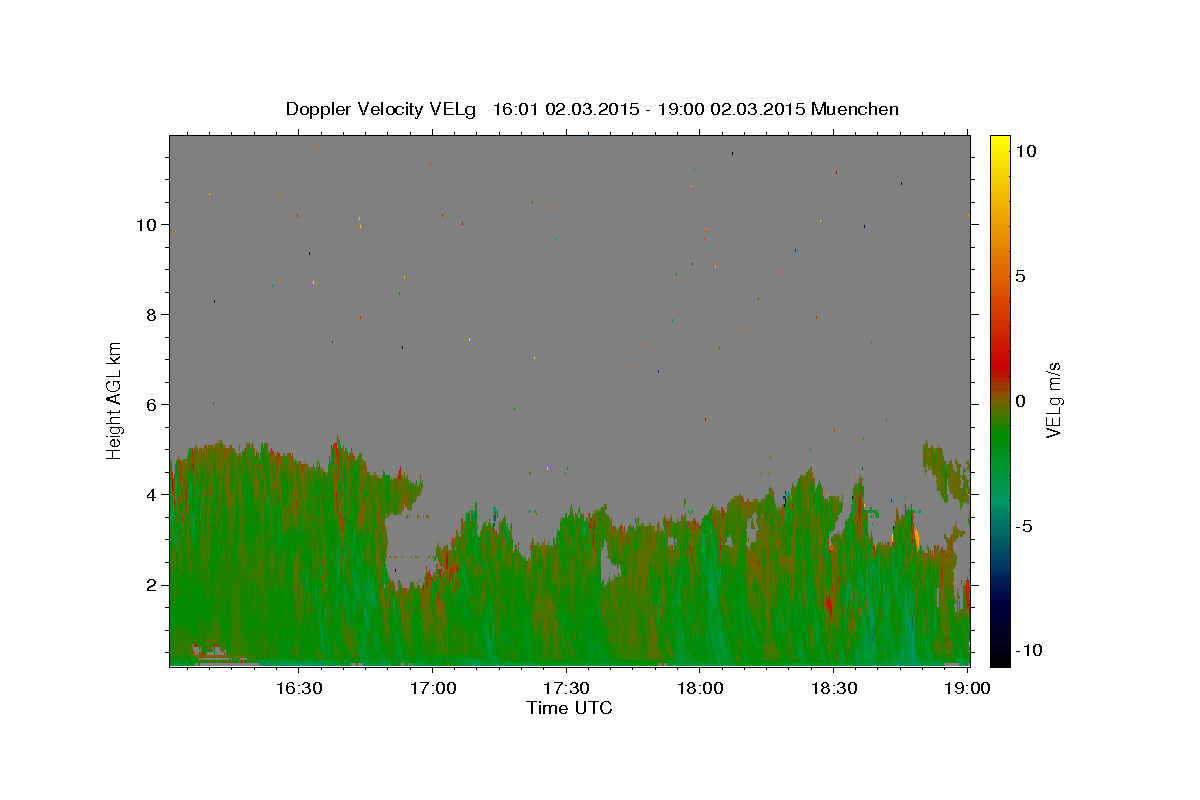Click the height axis label '4'
The width and height of the screenshot is (1200, 800).
[152, 495]
